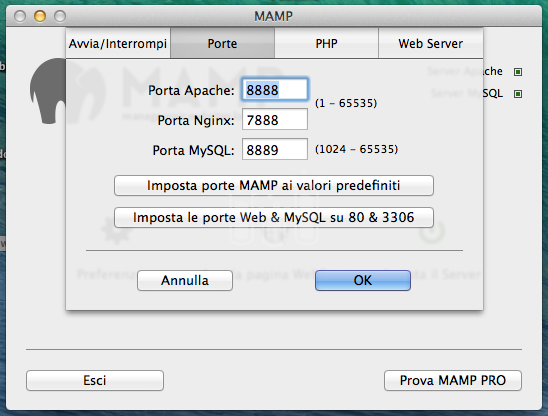This screenshot has width=548, height=416.
Task: Reset MAMP ports to default values
Action: coord(274,185)
